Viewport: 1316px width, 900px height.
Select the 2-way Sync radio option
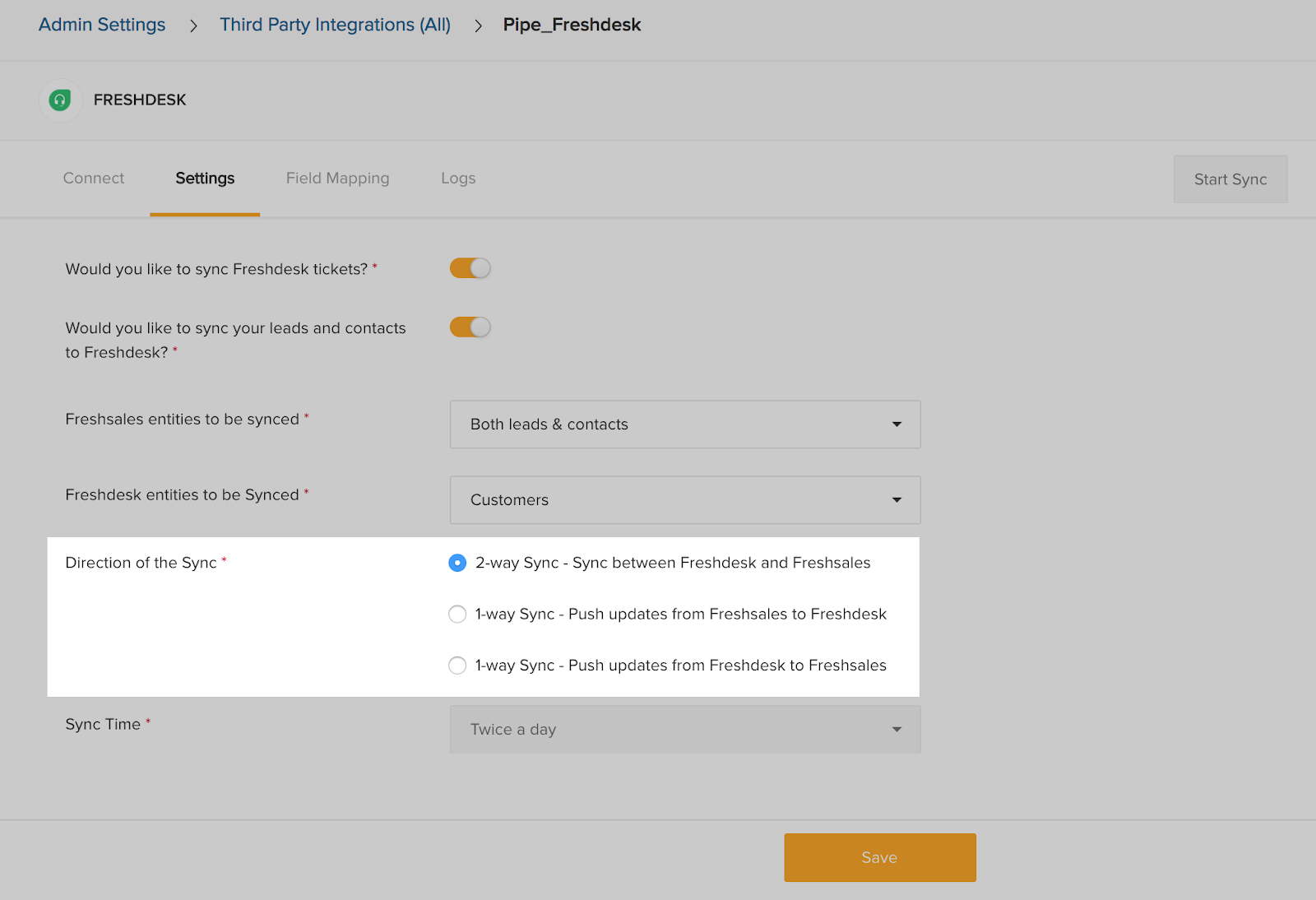(x=457, y=563)
